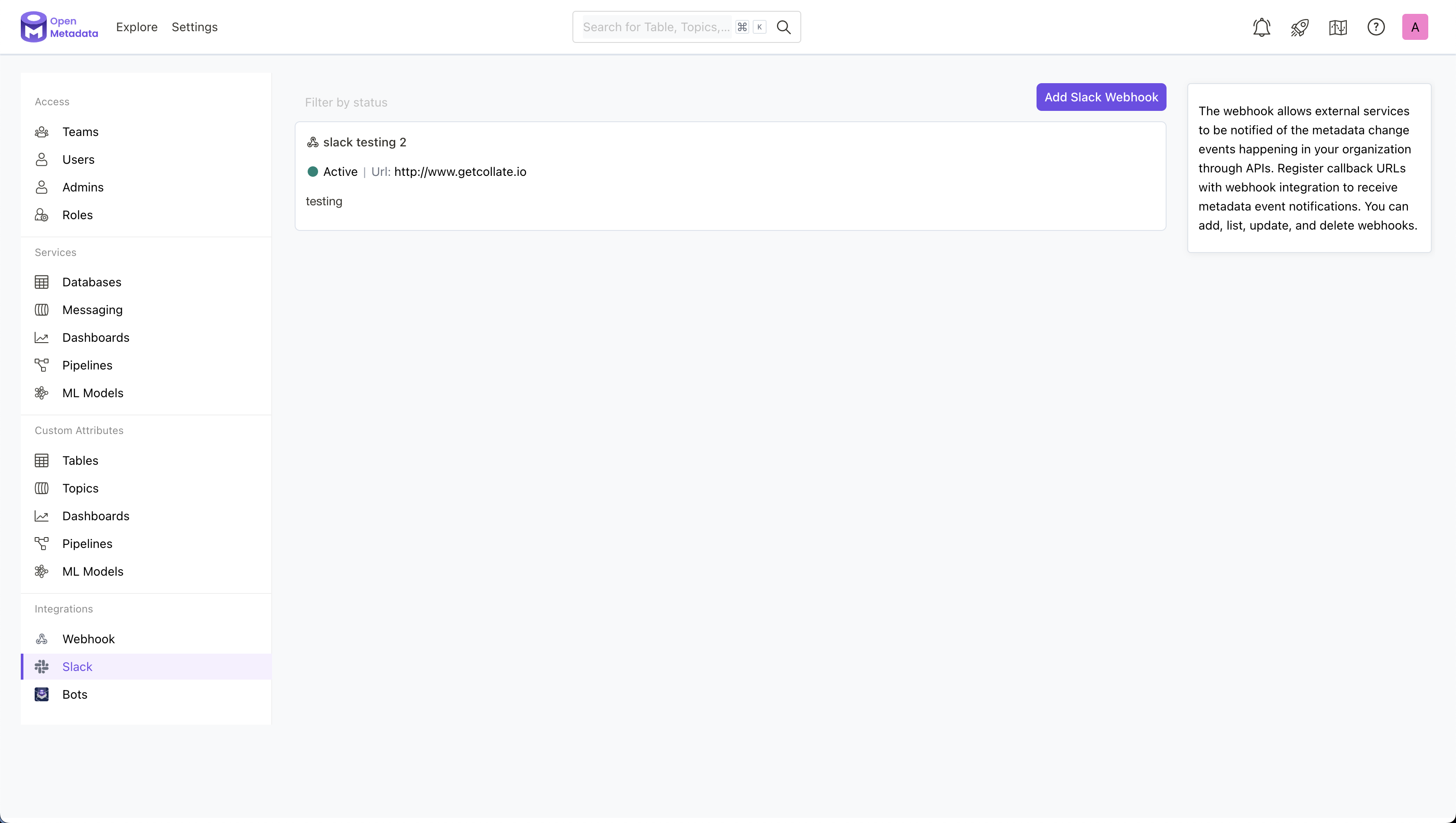Click the search magnifier icon
1456x823 pixels.
click(784, 27)
